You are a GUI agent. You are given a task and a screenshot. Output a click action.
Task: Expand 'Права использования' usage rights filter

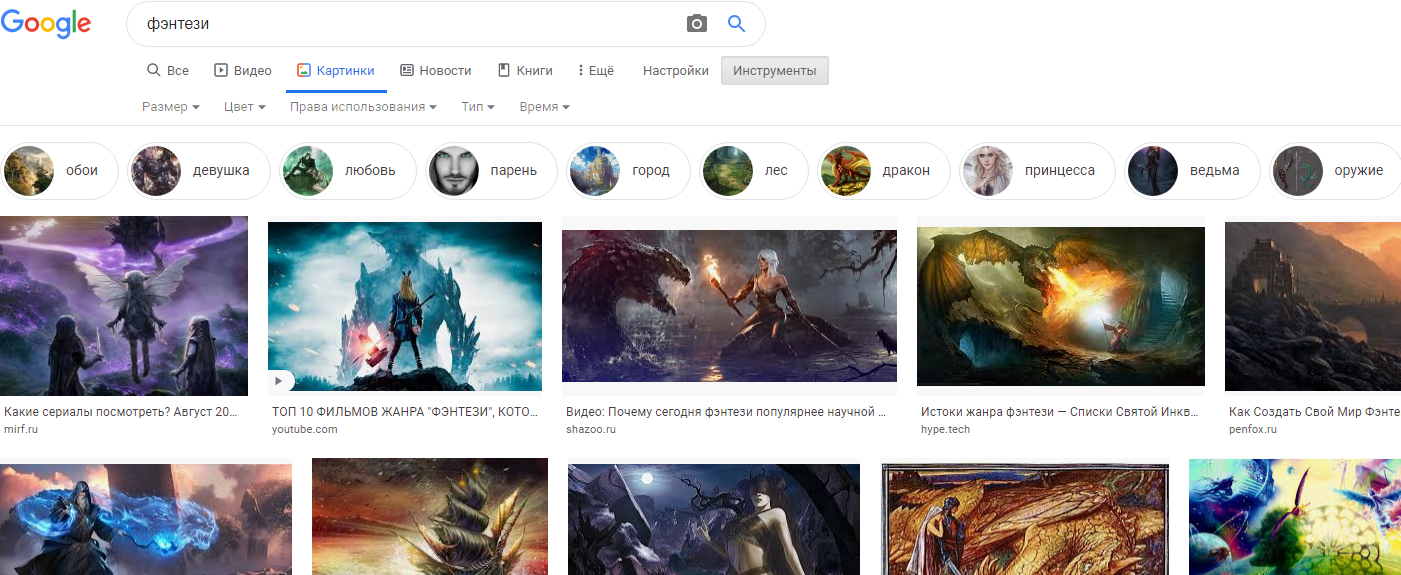tap(362, 107)
